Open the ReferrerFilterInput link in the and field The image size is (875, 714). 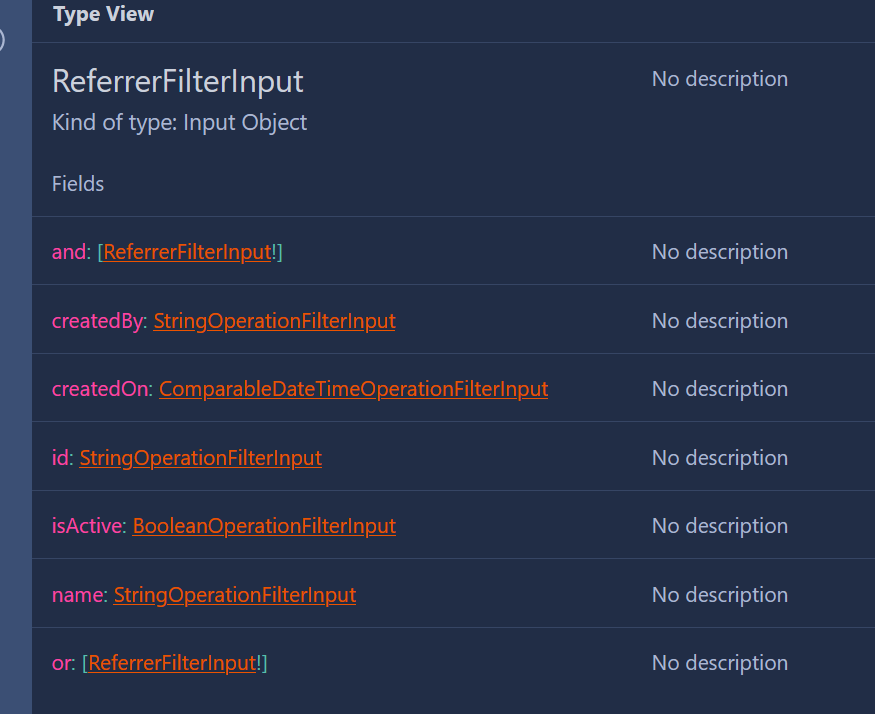click(x=186, y=252)
